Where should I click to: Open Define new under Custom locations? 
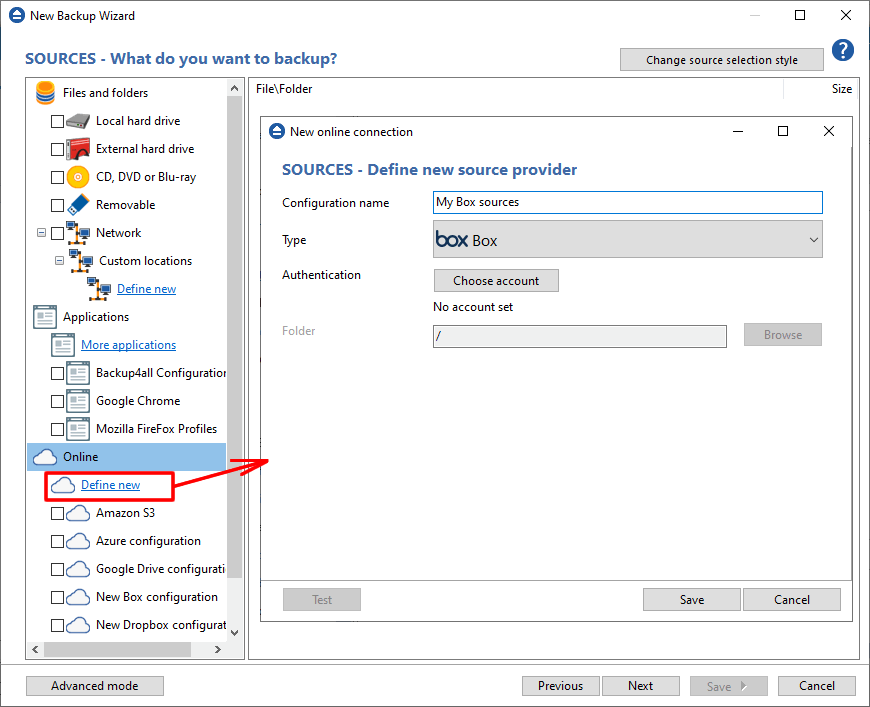coord(146,289)
